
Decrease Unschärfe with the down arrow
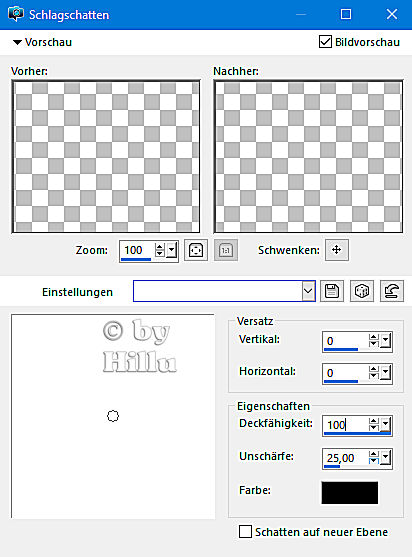[373, 461]
